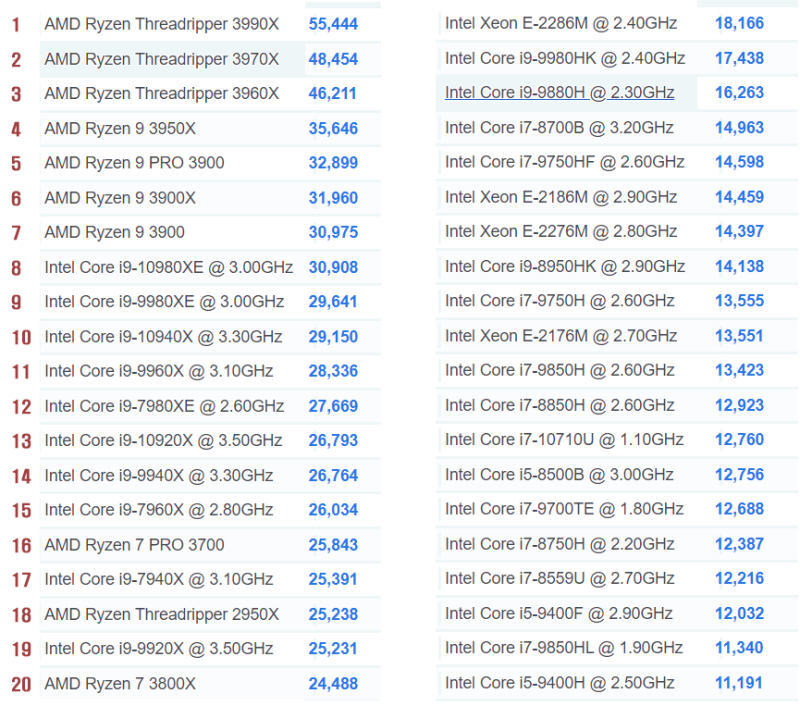The width and height of the screenshot is (800, 706).
Task: Click Intel Xeon E-2176M @ 2.70GHz
Action: pos(561,336)
